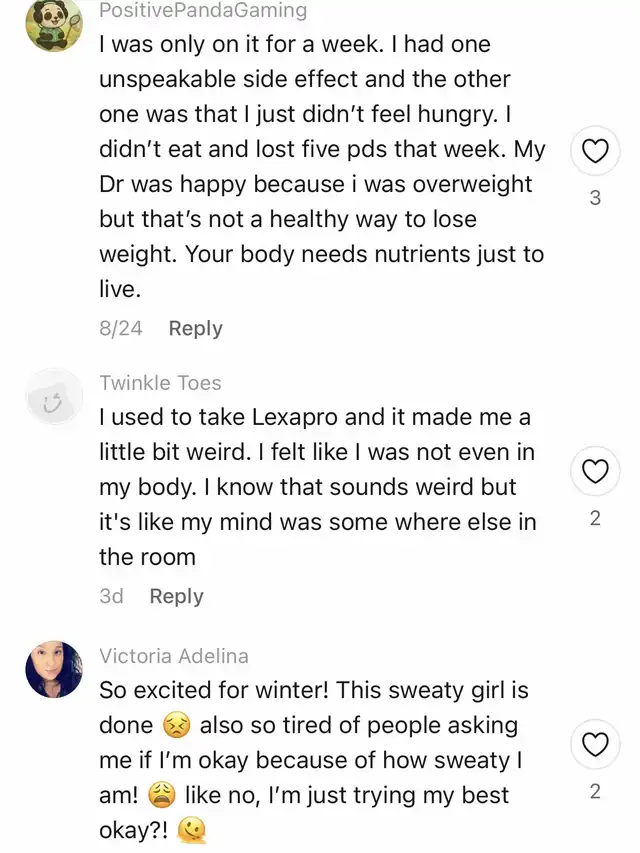Tap the weary face emoji after "sweaty I am!"
This screenshot has height=853, width=640.
click(160, 796)
